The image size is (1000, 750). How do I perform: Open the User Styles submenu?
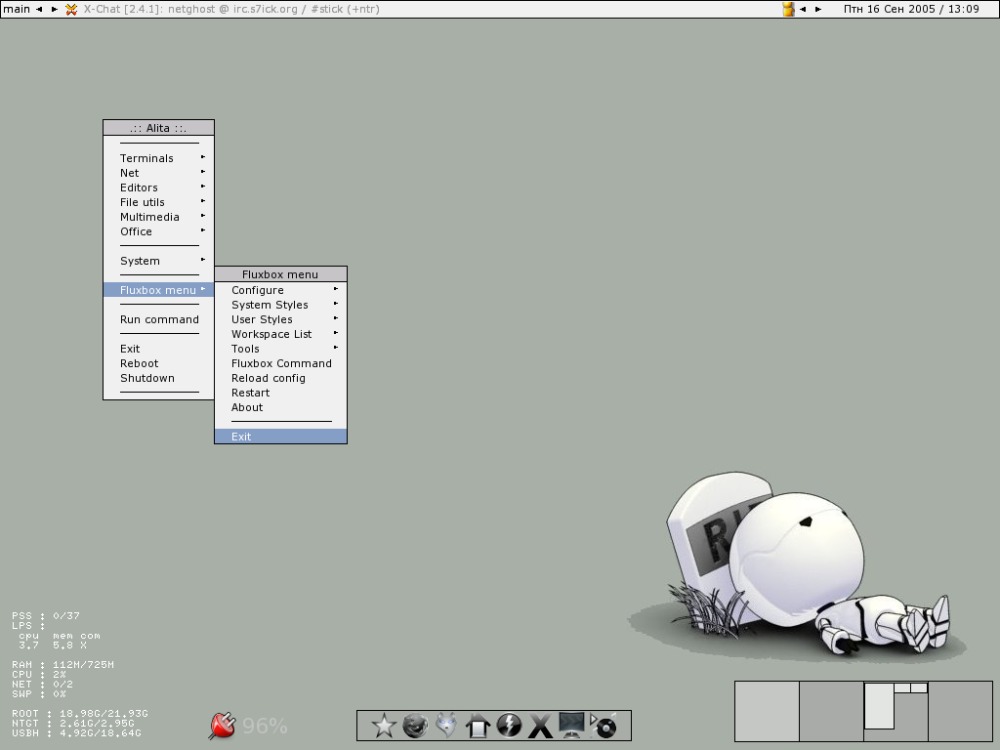point(281,319)
